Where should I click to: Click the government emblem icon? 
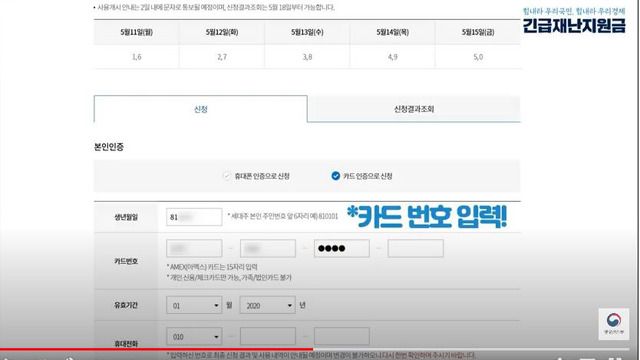(613, 324)
